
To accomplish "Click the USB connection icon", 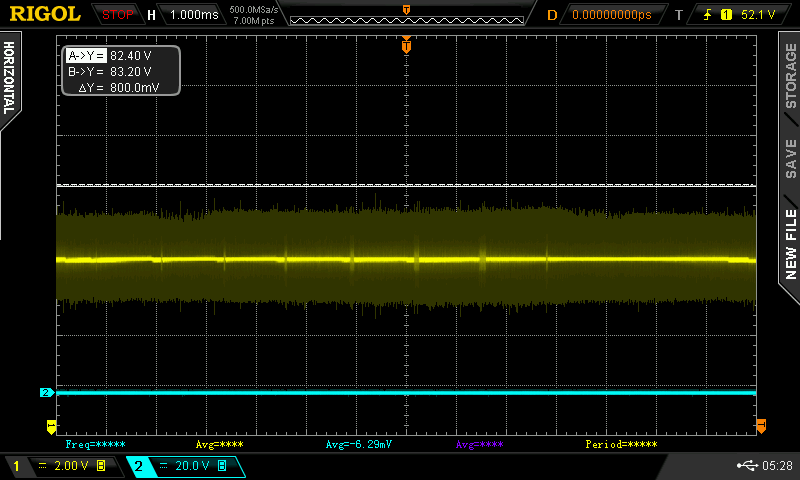I will tap(747, 466).
